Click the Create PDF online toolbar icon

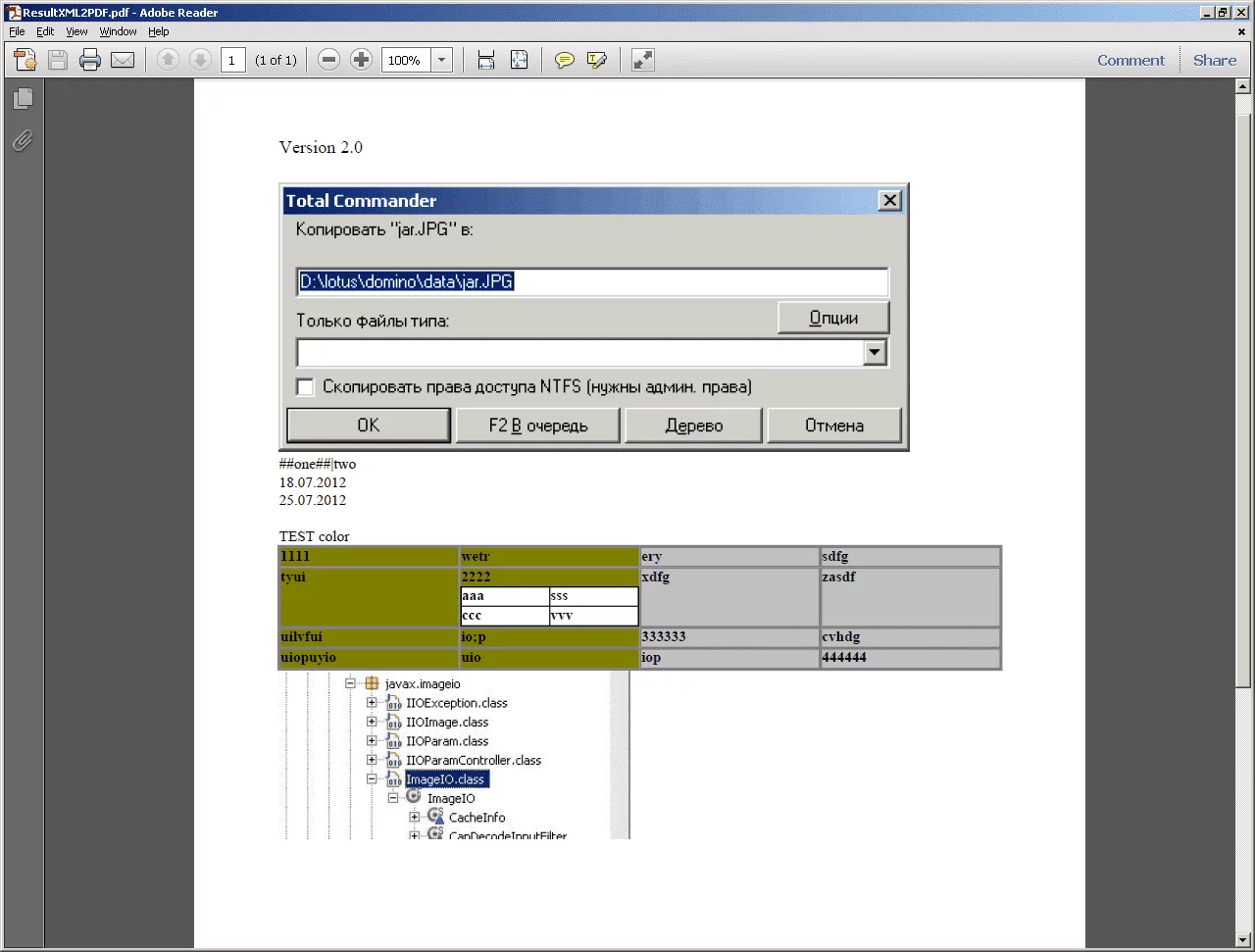coord(25,60)
